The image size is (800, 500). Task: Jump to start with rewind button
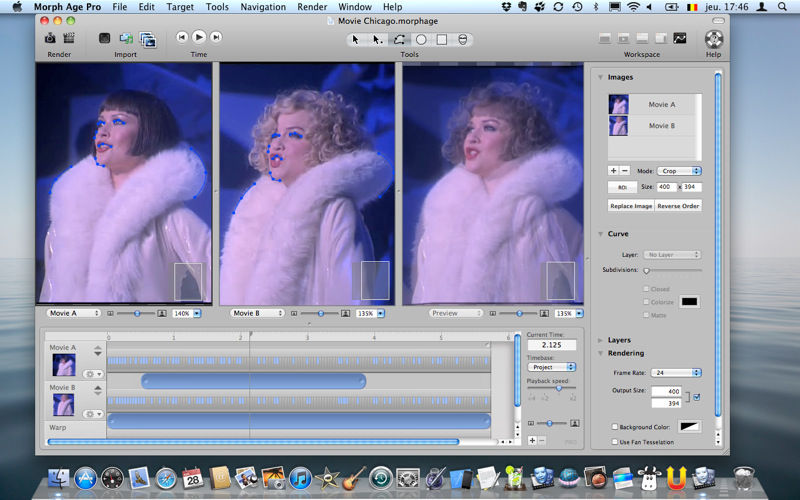tap(182, 37)
